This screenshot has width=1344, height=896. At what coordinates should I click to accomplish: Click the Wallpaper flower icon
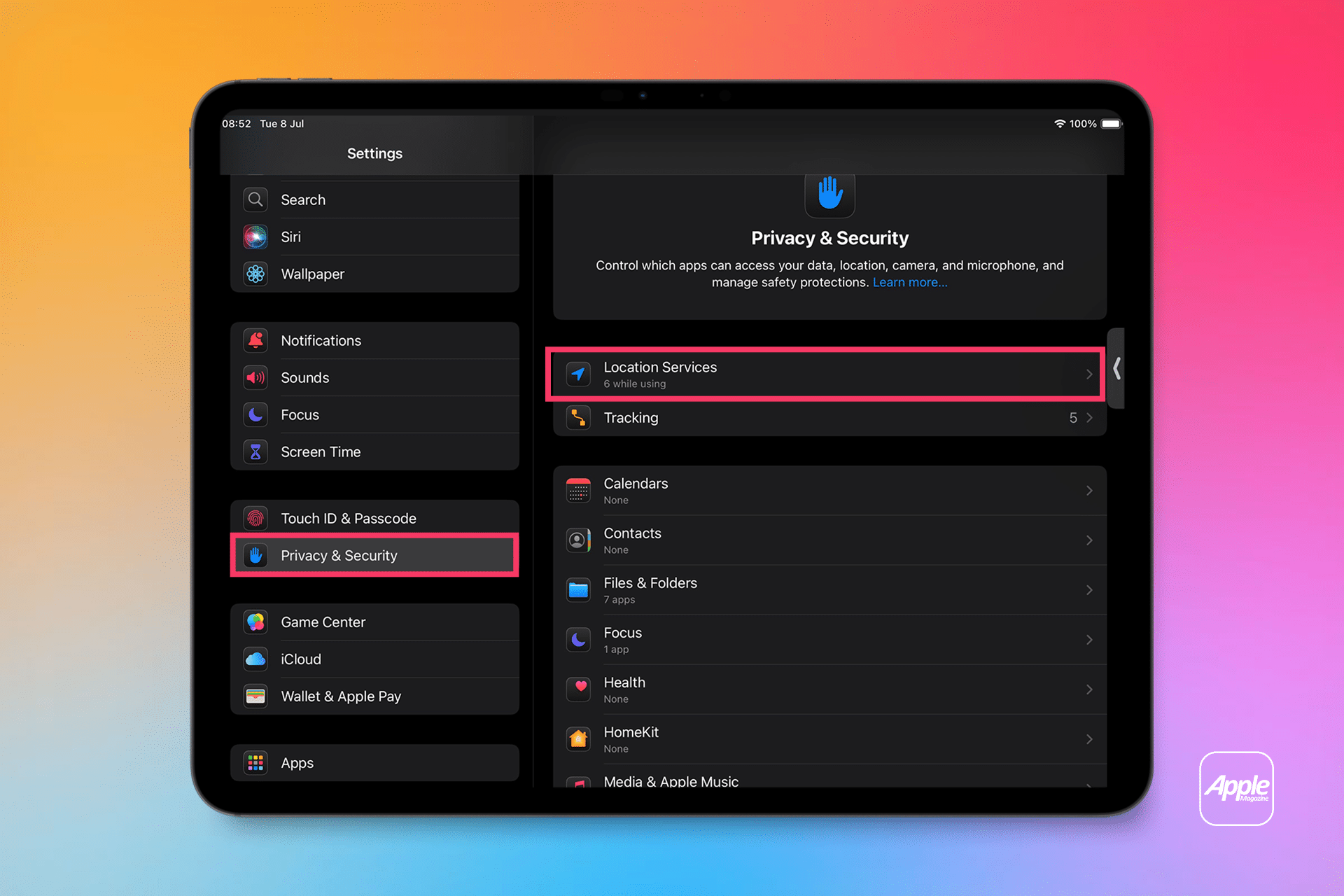point(255,274)
